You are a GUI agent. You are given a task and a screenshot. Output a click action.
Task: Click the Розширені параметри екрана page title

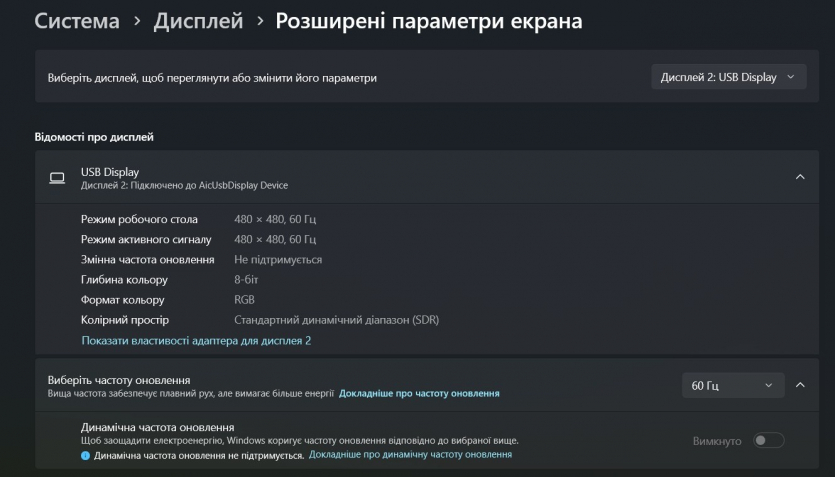[x=428, y=21]
